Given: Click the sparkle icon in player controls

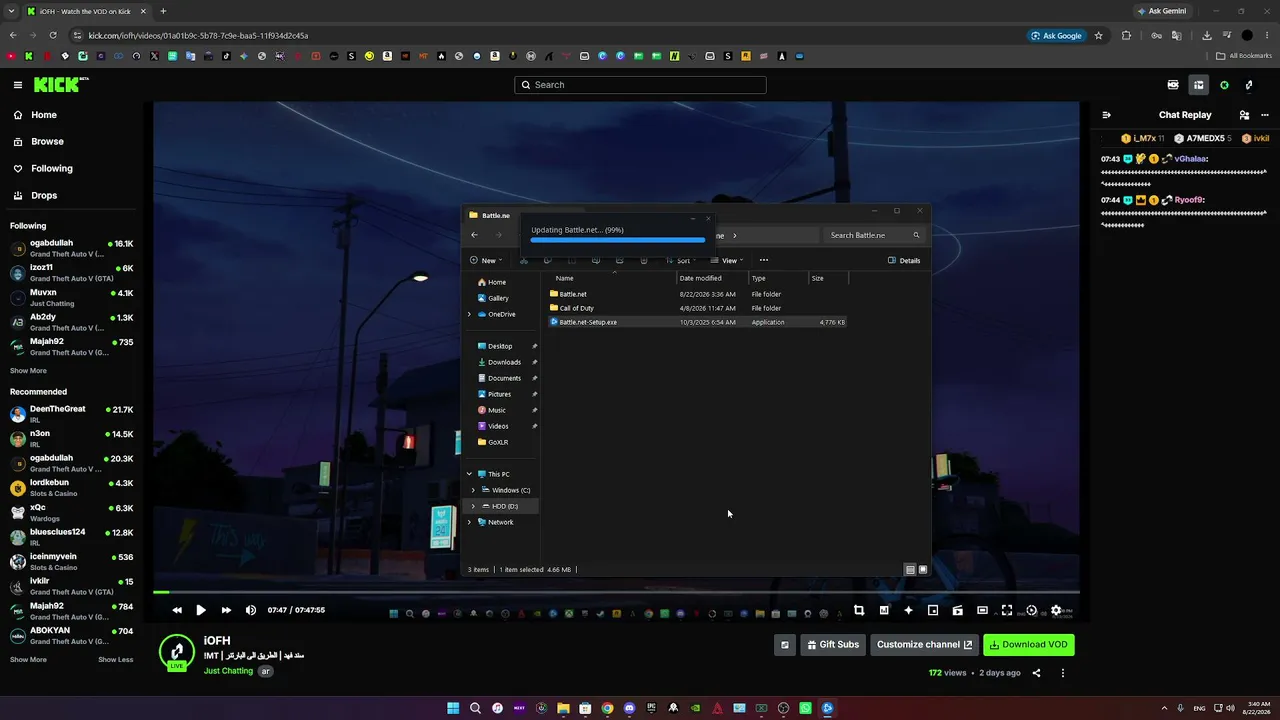Looking at the screenshot, I should click(908, 610).
